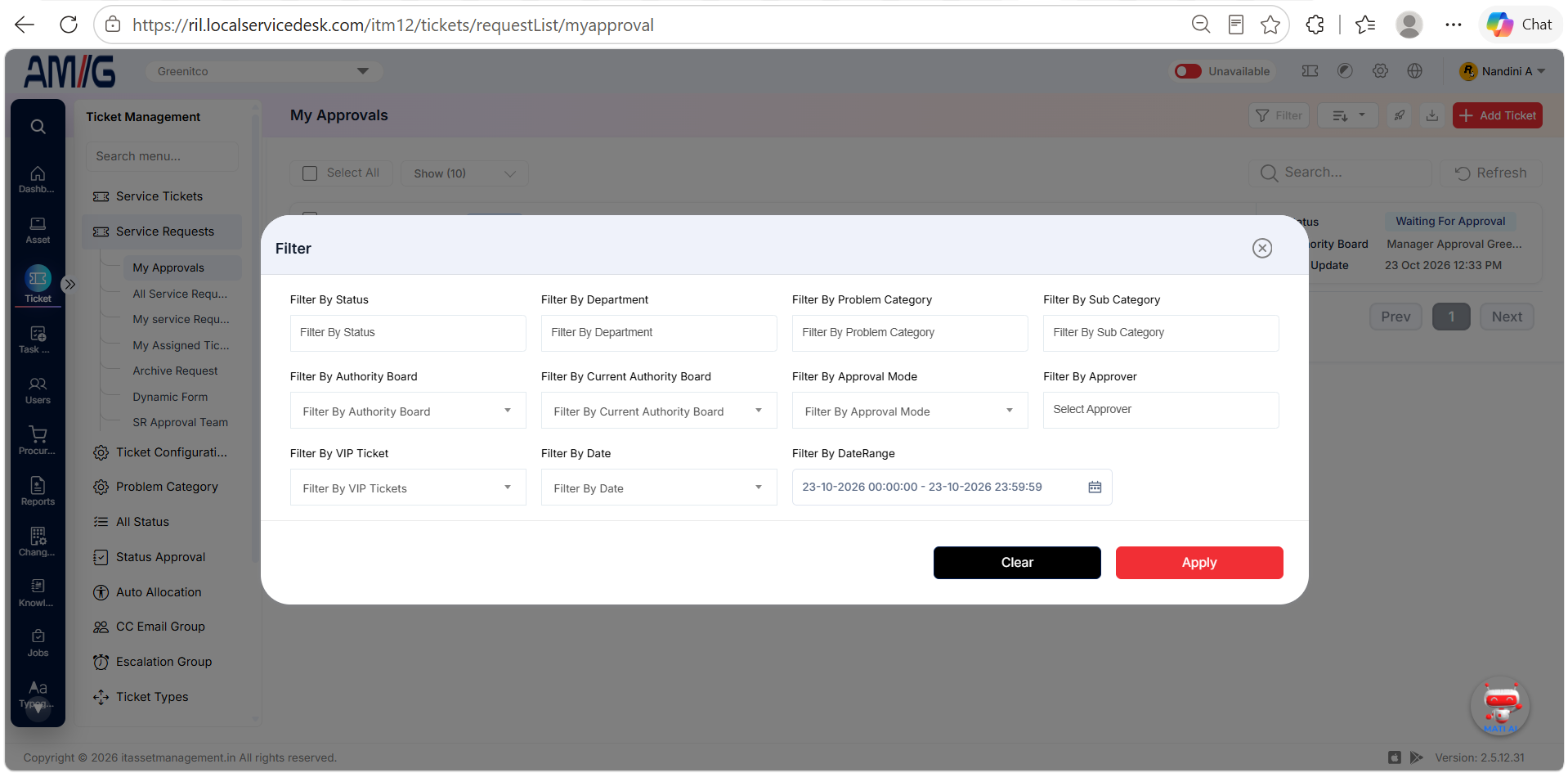Click the Select Approver field
1568x773 pixels.
(1161, 410)
